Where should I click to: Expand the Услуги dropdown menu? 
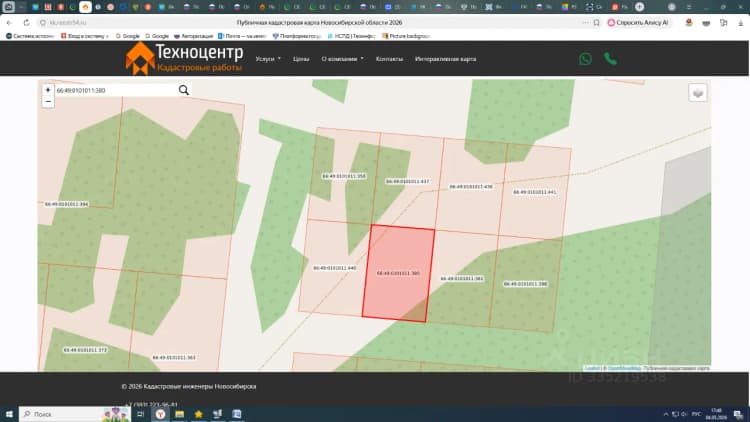[x=268, y=59]
